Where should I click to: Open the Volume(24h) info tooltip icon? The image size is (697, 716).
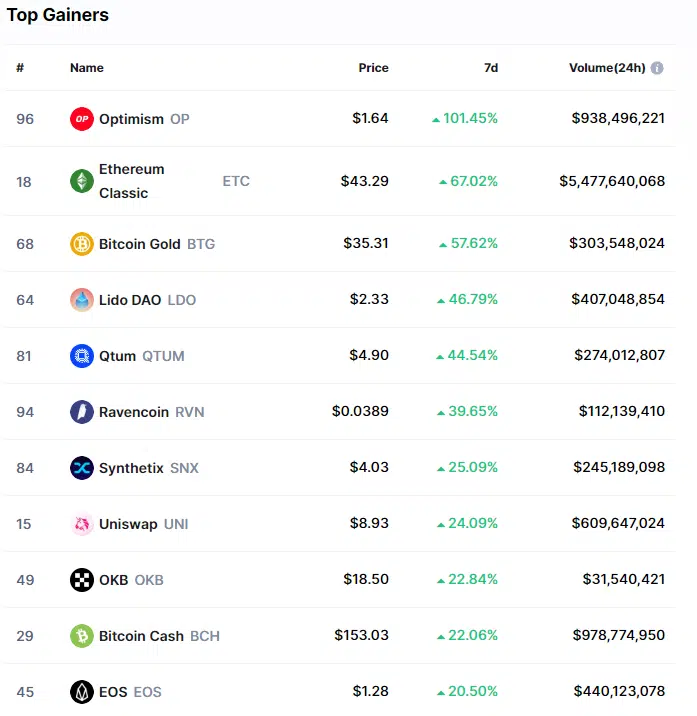[657, 68]
